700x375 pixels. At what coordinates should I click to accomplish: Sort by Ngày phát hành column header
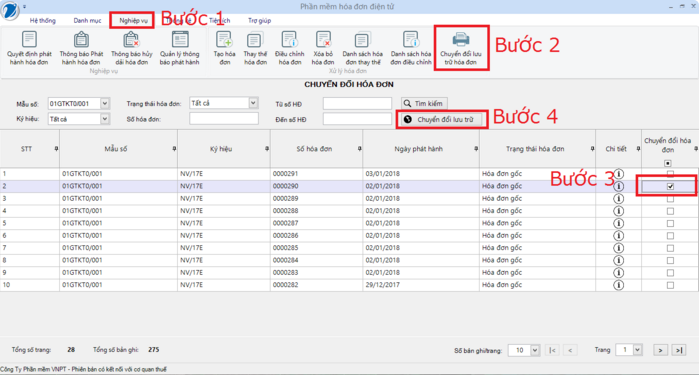(419, 149)
